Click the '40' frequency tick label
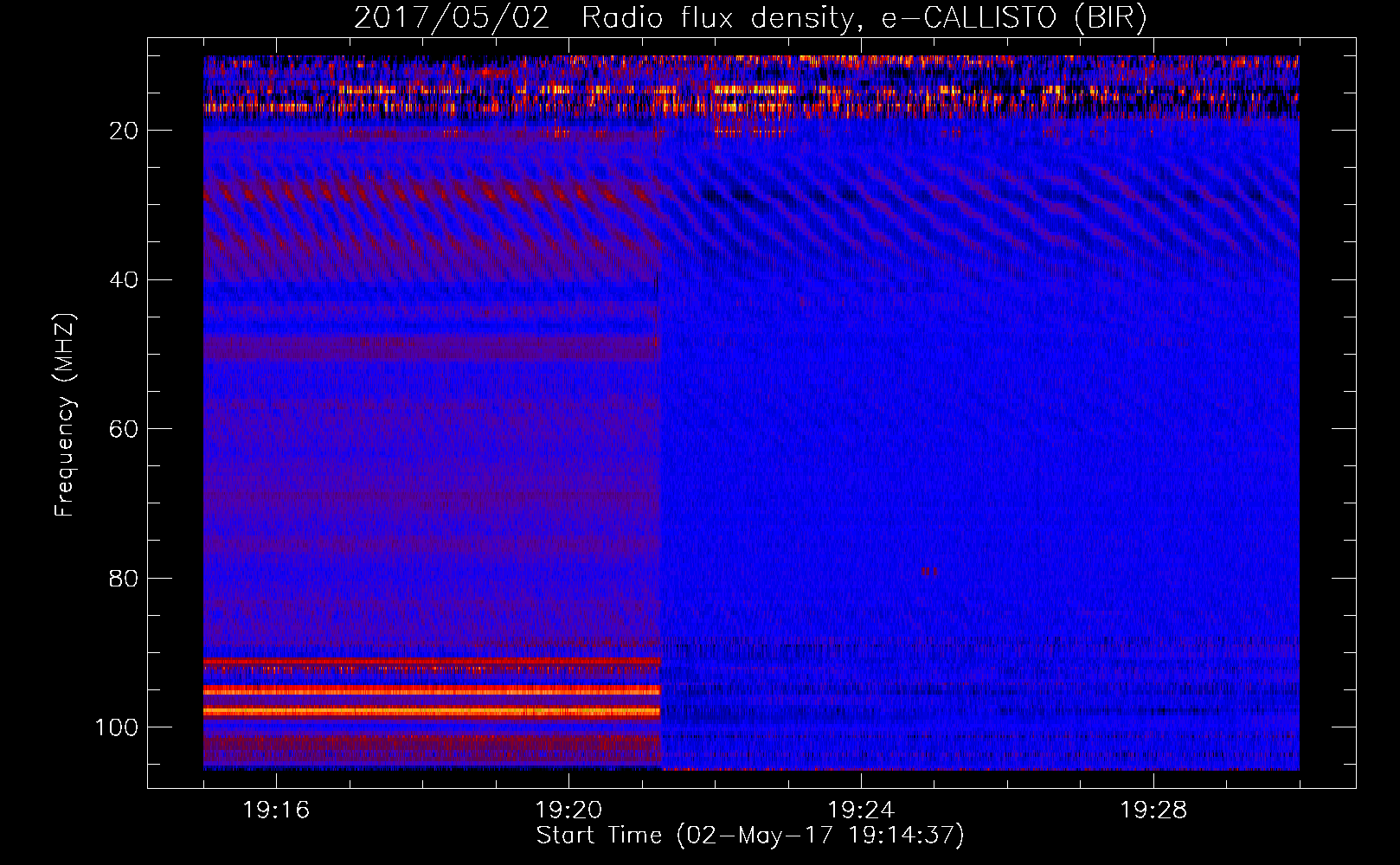The image size is (1400, 865). pos(124,280)
